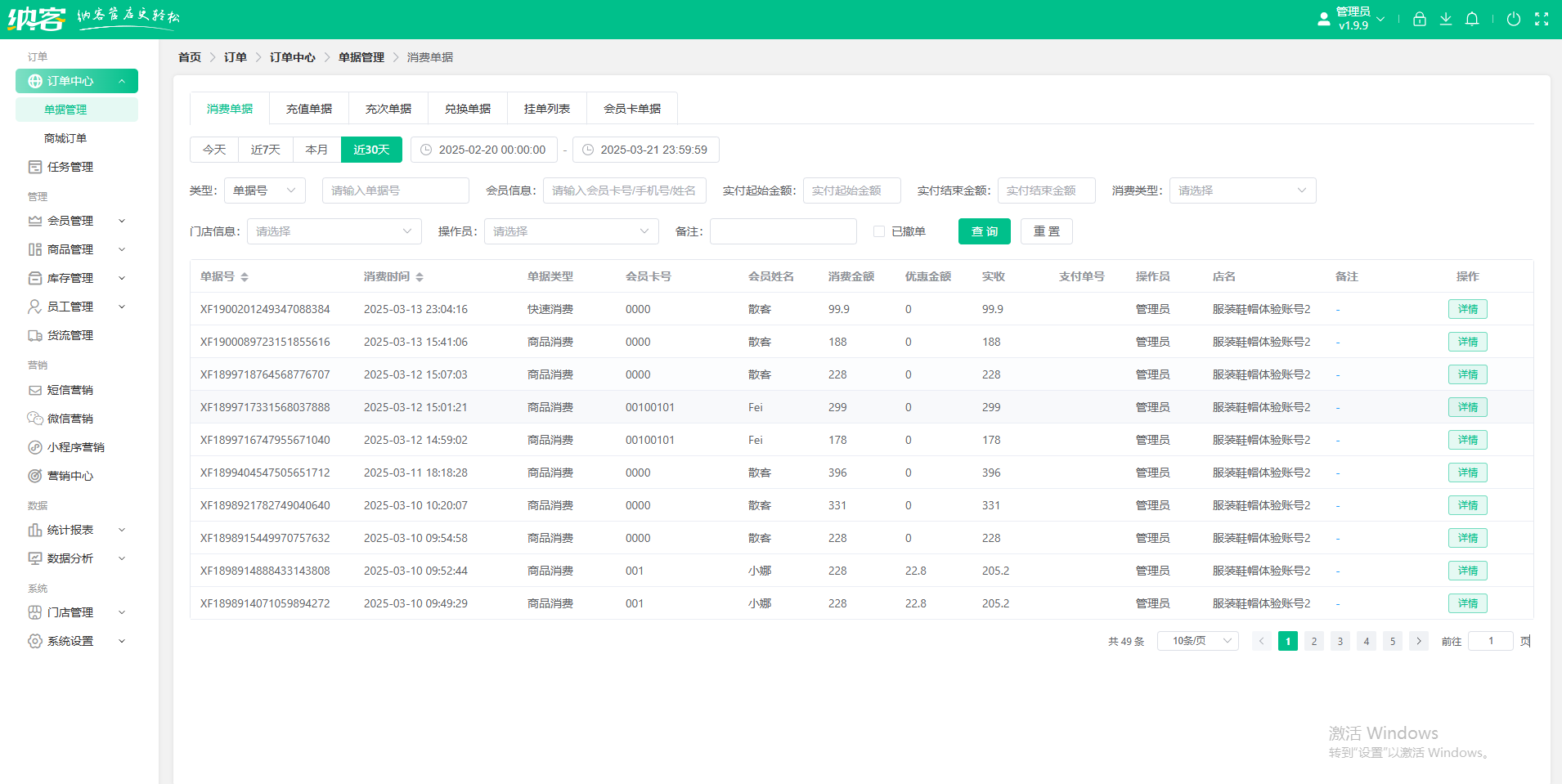Focus the 会员信息 search field

[x=625, y=190]
